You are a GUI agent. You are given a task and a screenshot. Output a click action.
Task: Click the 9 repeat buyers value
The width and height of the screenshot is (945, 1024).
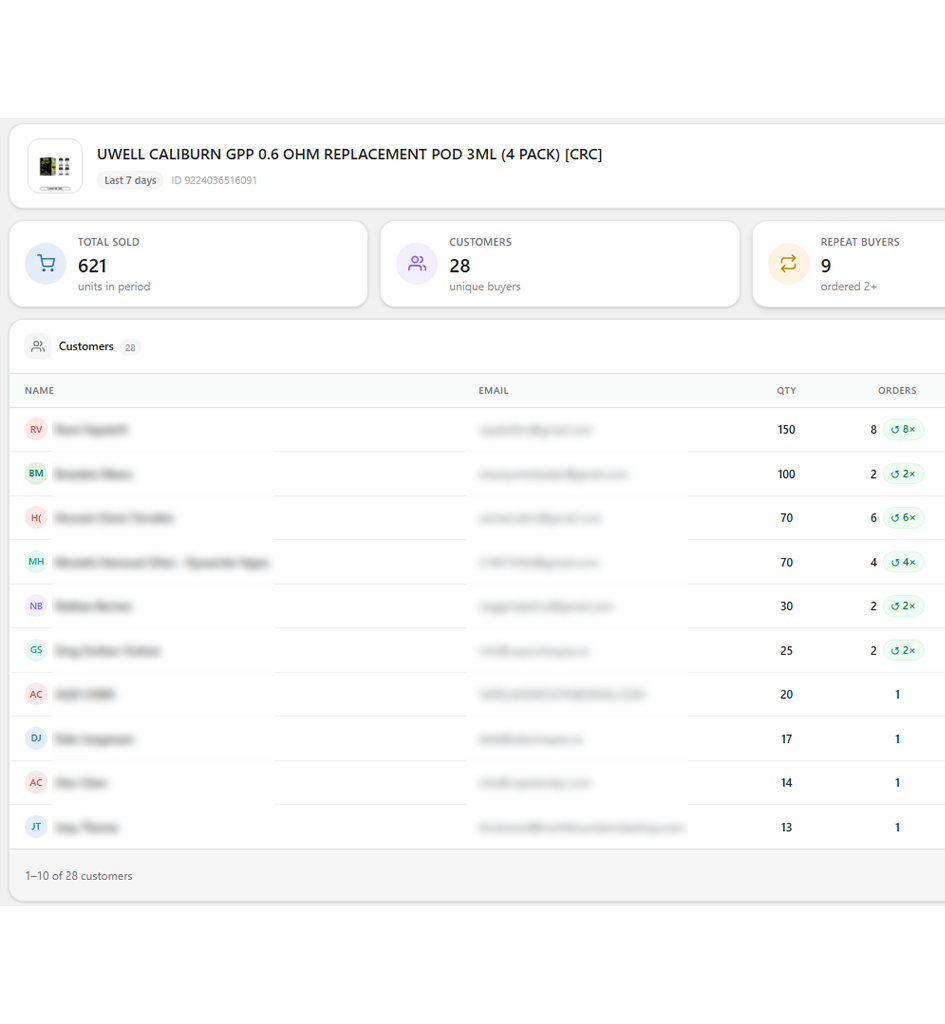[826, 266]
